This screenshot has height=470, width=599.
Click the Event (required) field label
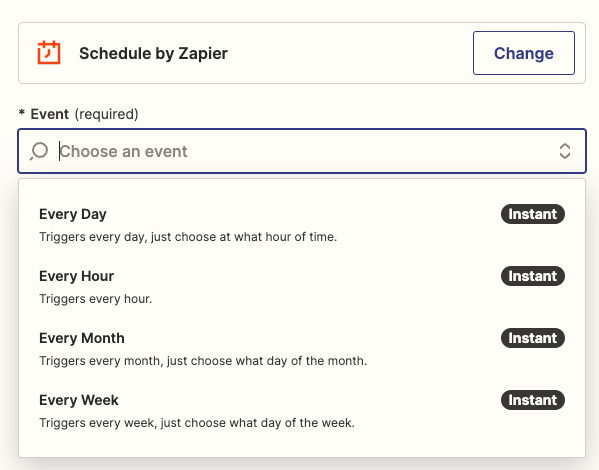click(x=84, y=114)
